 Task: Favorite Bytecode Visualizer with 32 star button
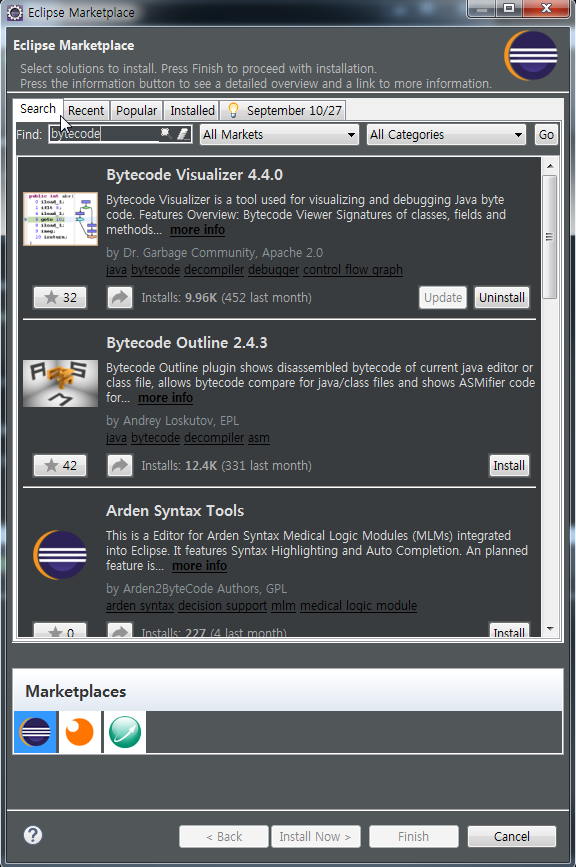point(60,297)
